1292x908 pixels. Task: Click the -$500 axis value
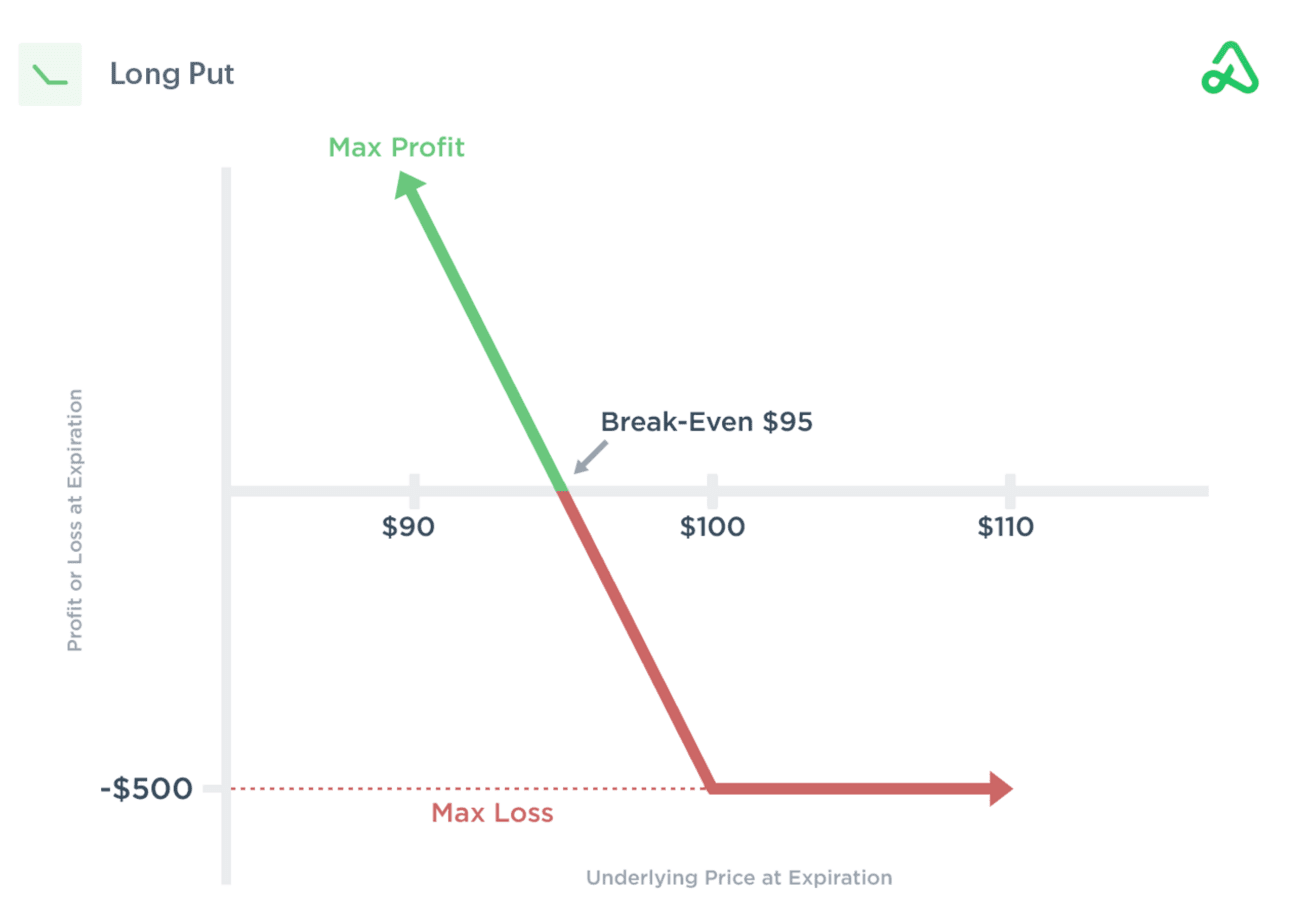(147, 789)
